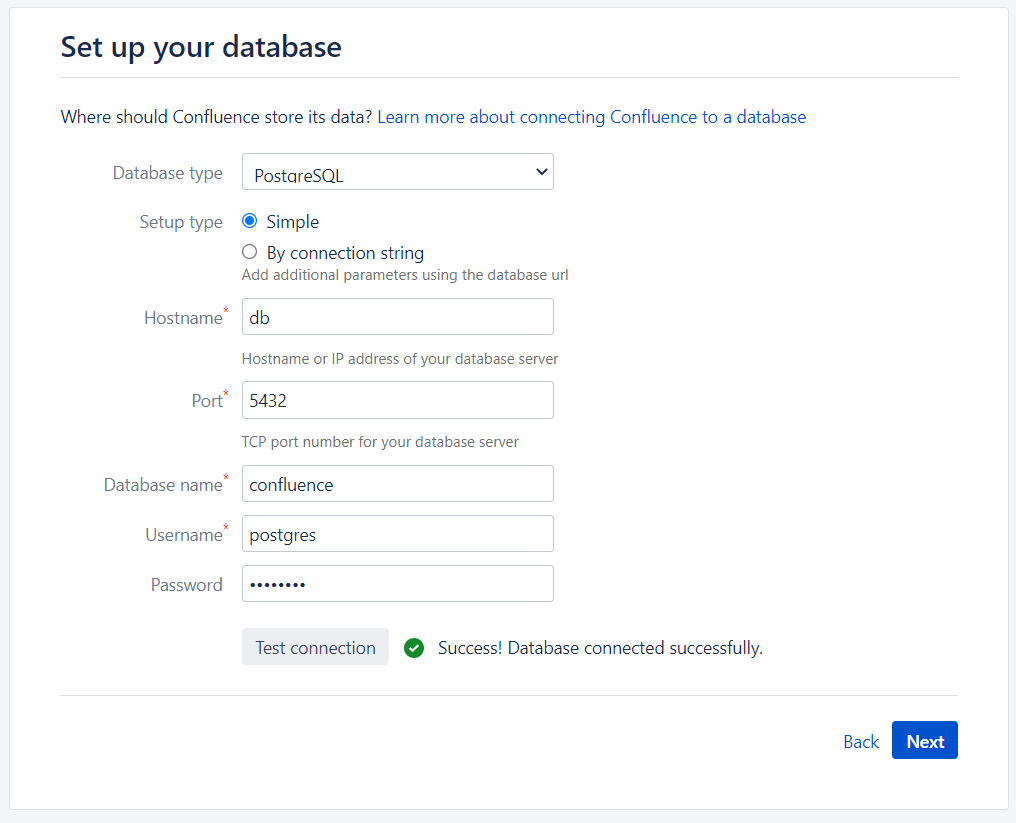Go Back to the previous step
The width and height of the screenshot is (1016, 823).
860,741
